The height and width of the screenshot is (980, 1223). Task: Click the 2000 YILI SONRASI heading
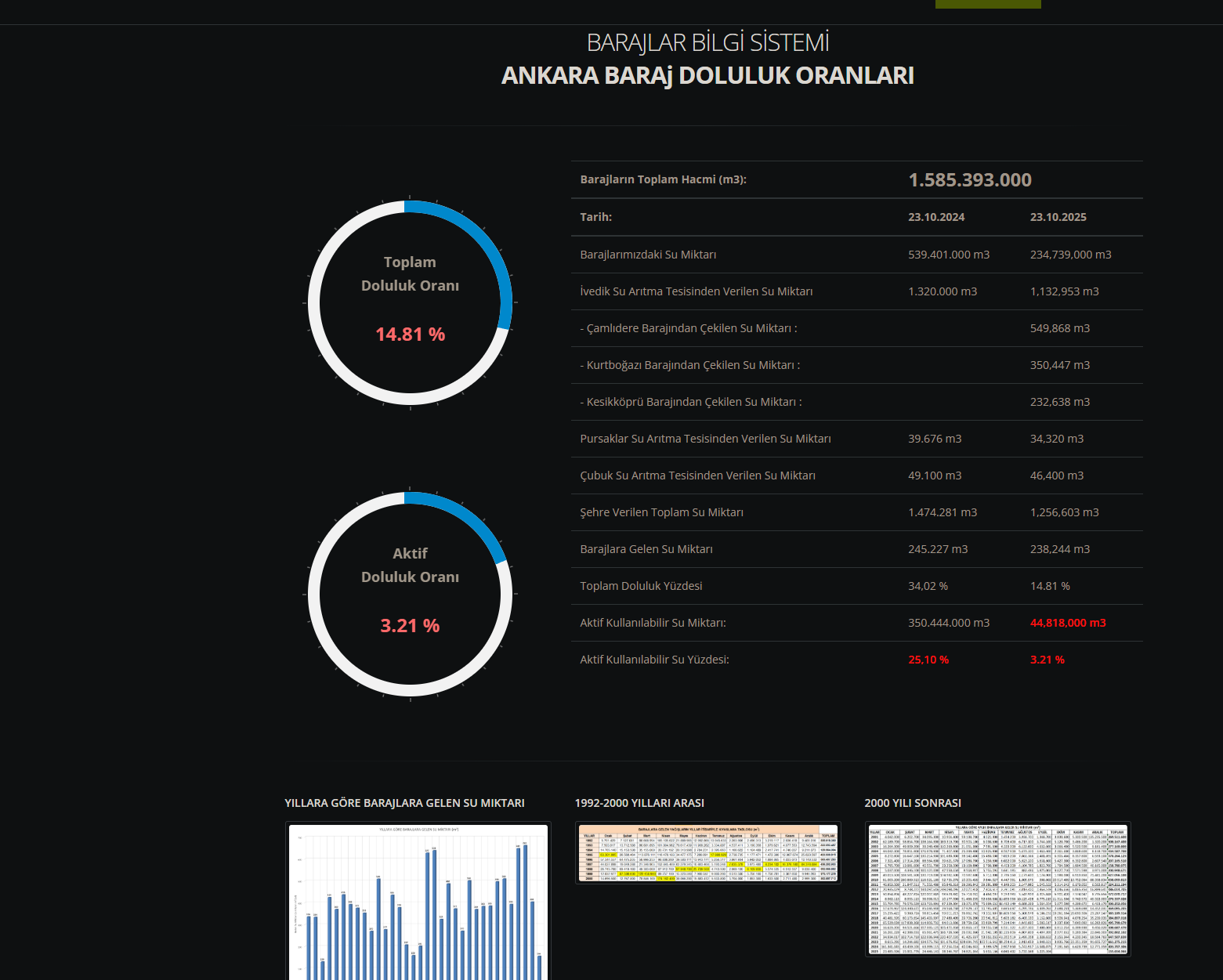(x=913, y=803)
